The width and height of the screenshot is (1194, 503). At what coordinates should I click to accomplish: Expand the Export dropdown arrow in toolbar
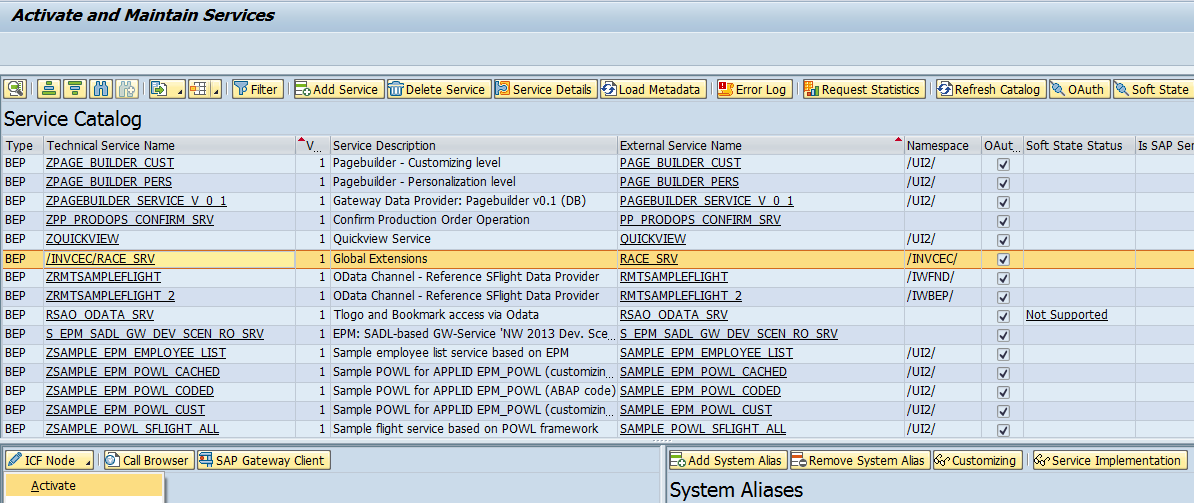[x=180, y=90]
